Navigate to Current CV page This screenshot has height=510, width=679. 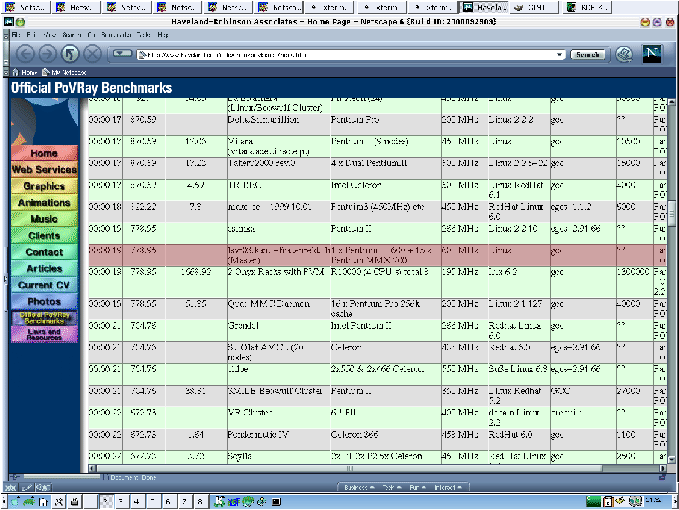pyautogui.click(x=43, y=285)
